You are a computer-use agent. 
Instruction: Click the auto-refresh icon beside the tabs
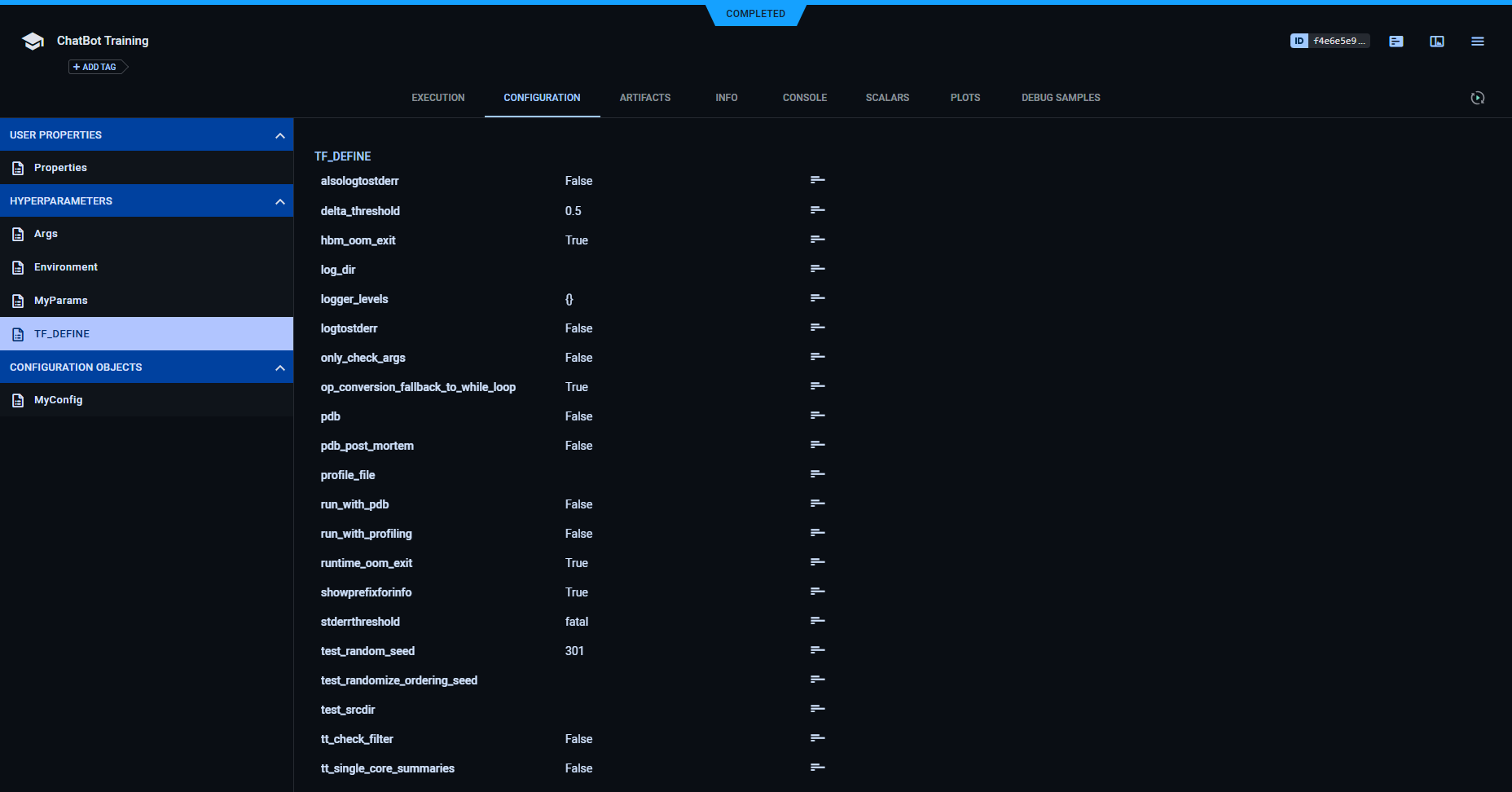[x=1479, y=98]
